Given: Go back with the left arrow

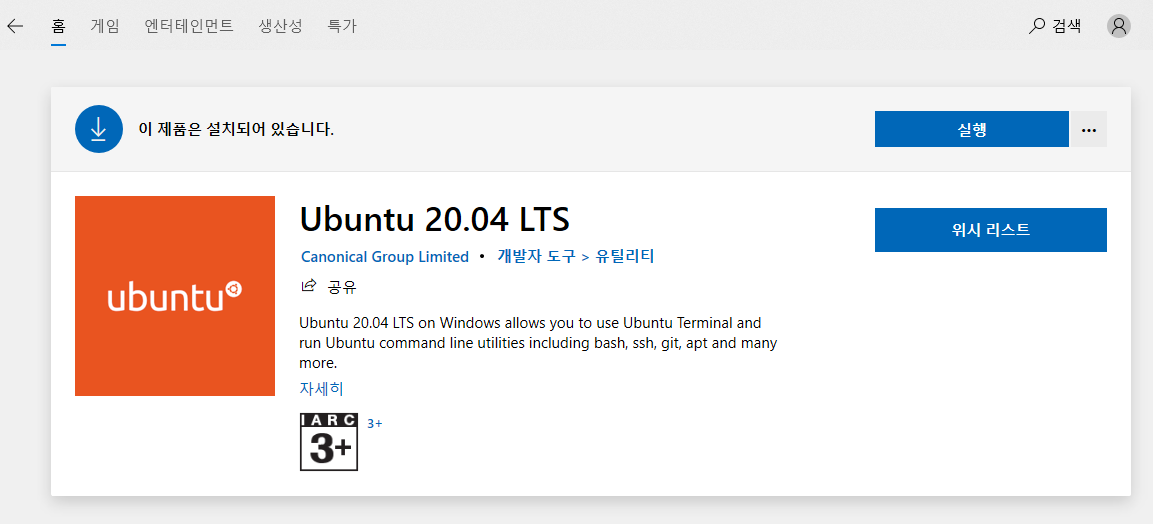Looking at the screenshot, I should pos(15,26).
